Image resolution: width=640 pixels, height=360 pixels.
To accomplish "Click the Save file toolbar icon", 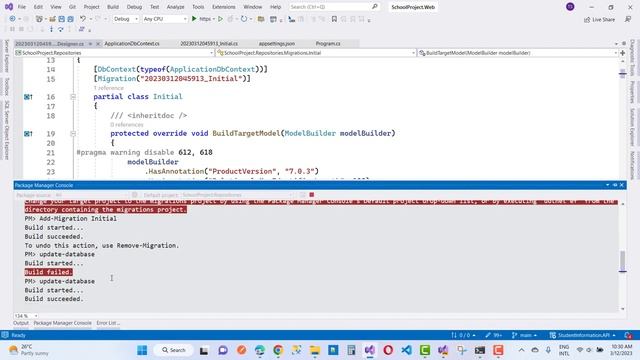I will [61, 19].
